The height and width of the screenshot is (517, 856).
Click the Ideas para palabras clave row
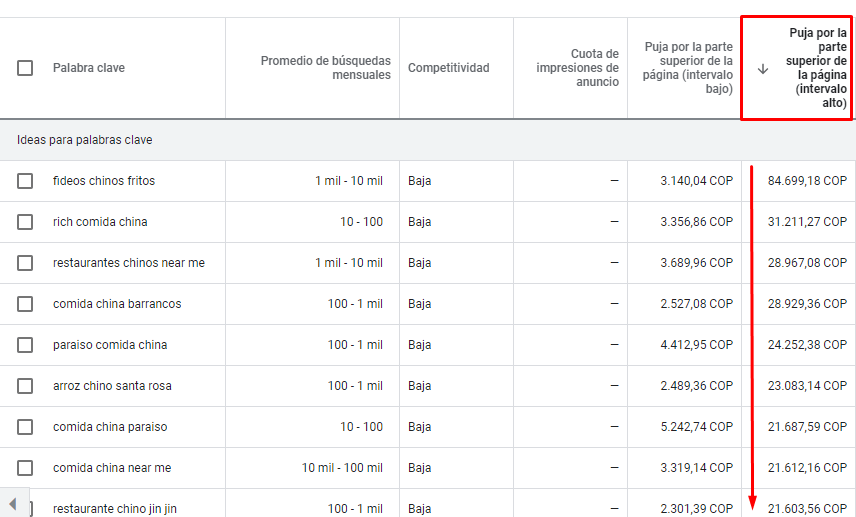point(85,140)
